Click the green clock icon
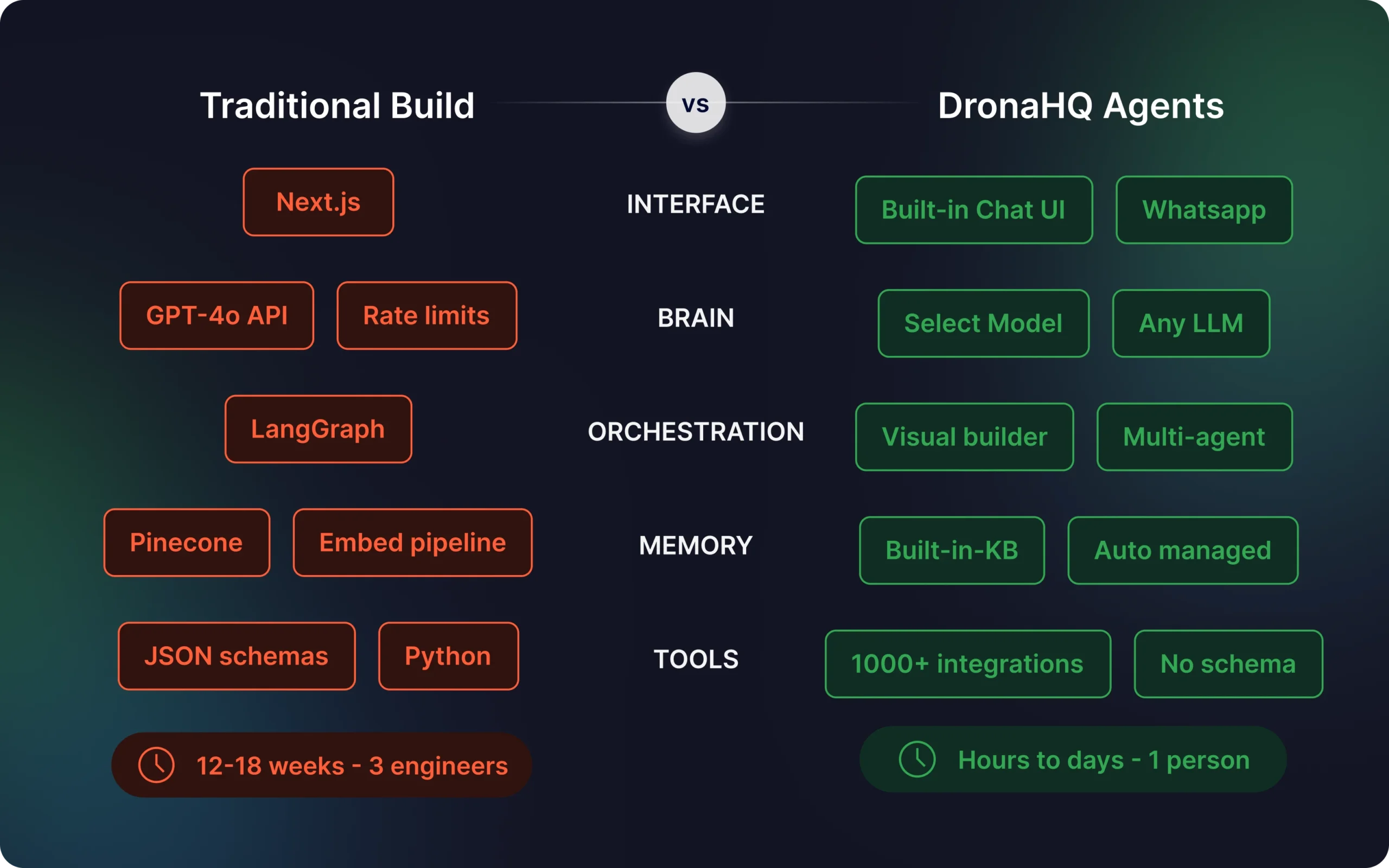This screenshot has height=868, width=1389. pos(916,759)
